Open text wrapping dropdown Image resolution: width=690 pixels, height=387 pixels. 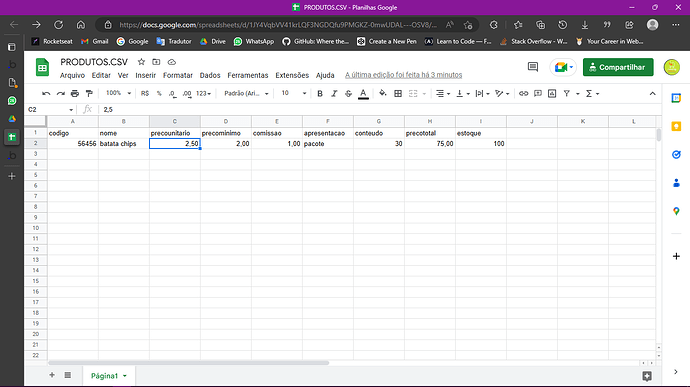pyautogui.click(x=482, y=93)
